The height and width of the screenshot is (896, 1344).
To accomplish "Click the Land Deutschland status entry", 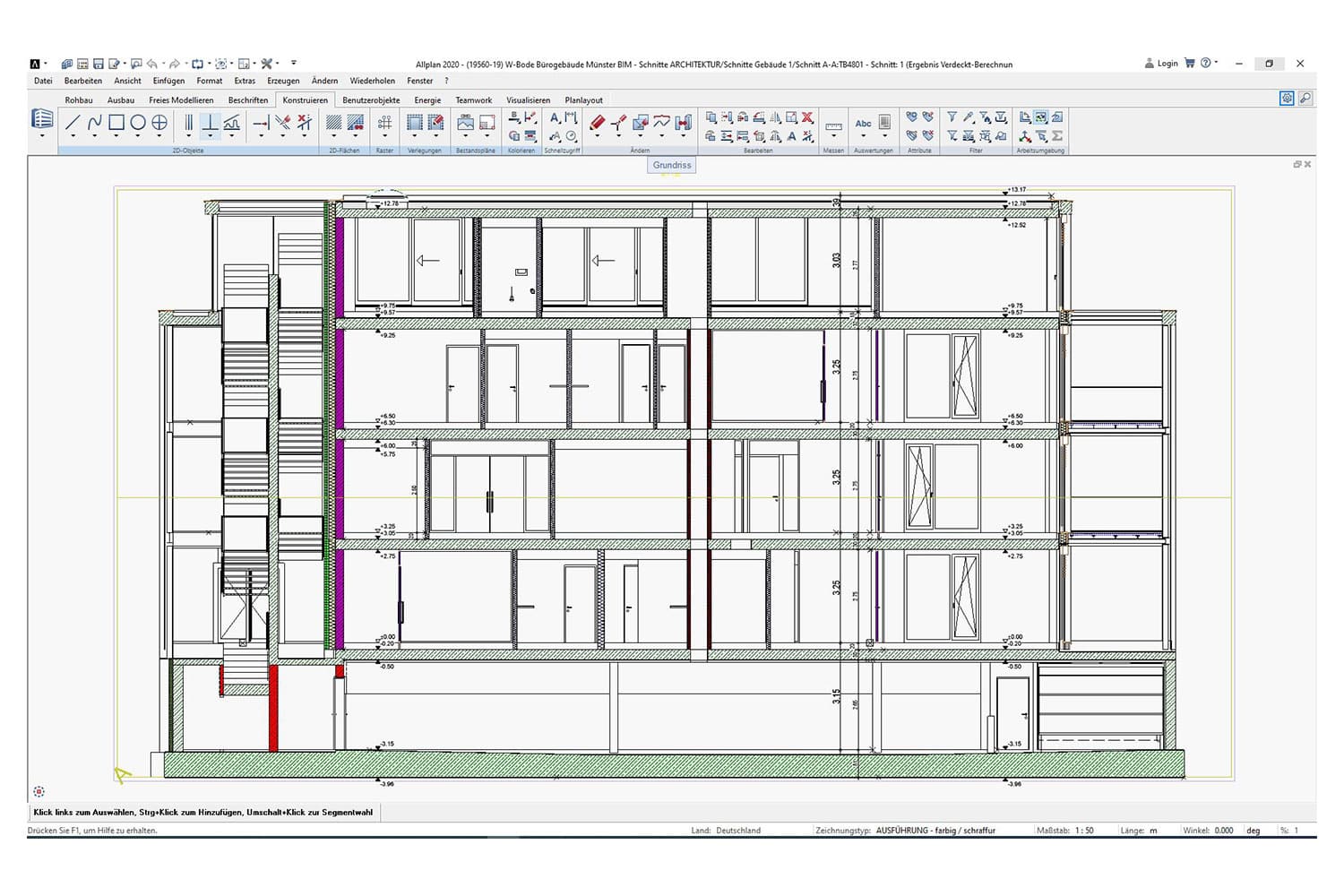I will pyautogui.click(x=726, y=831).
